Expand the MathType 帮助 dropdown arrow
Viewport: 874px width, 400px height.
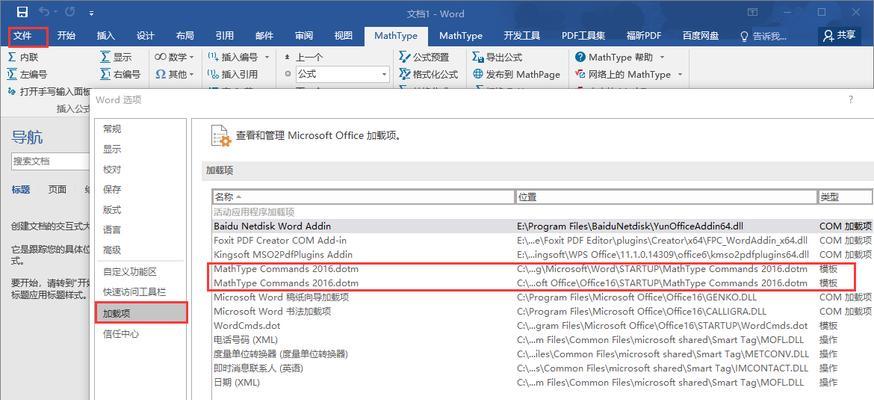click(x=662, y=57)
